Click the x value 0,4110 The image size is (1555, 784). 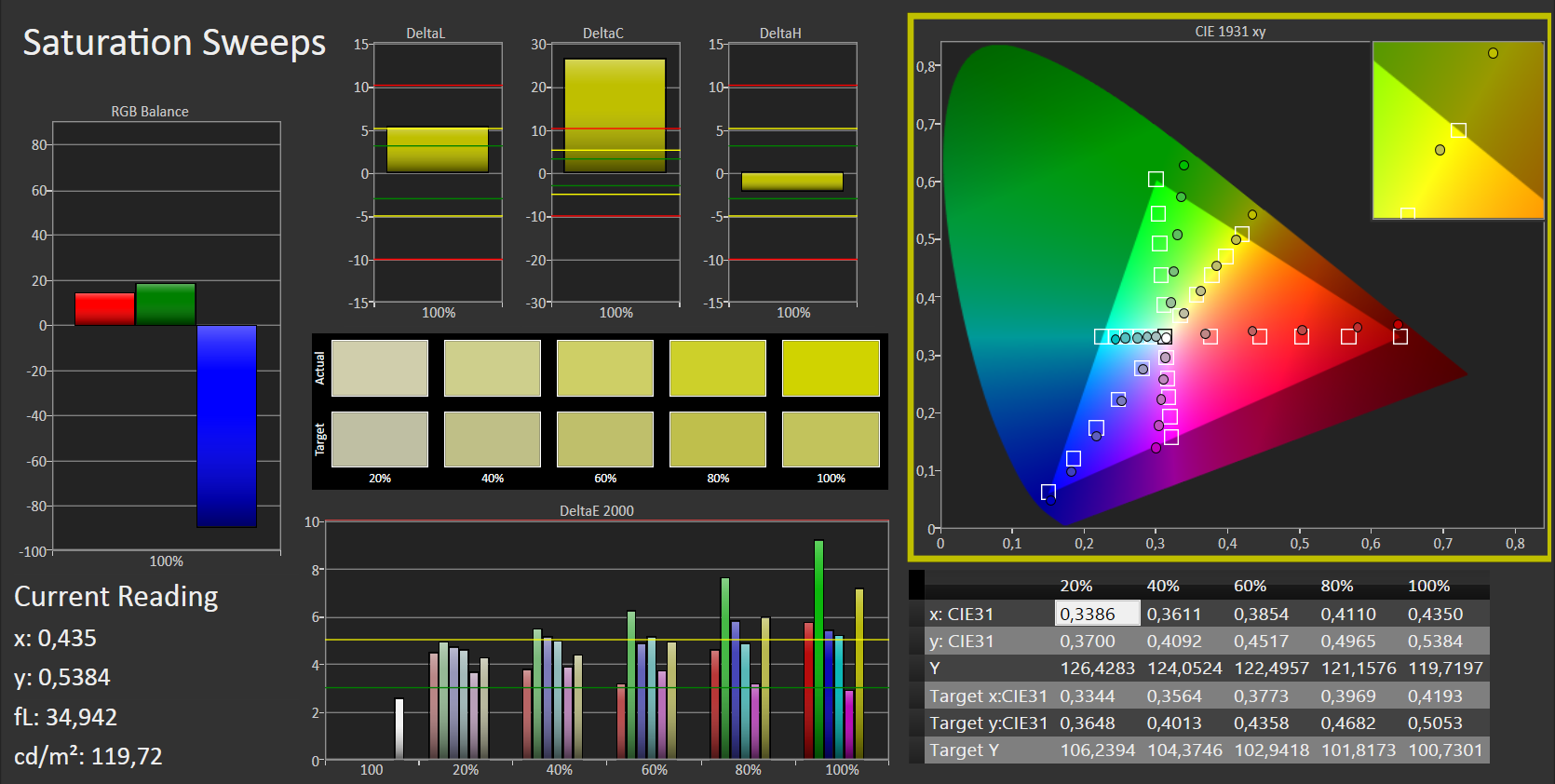click(1347, 614)
